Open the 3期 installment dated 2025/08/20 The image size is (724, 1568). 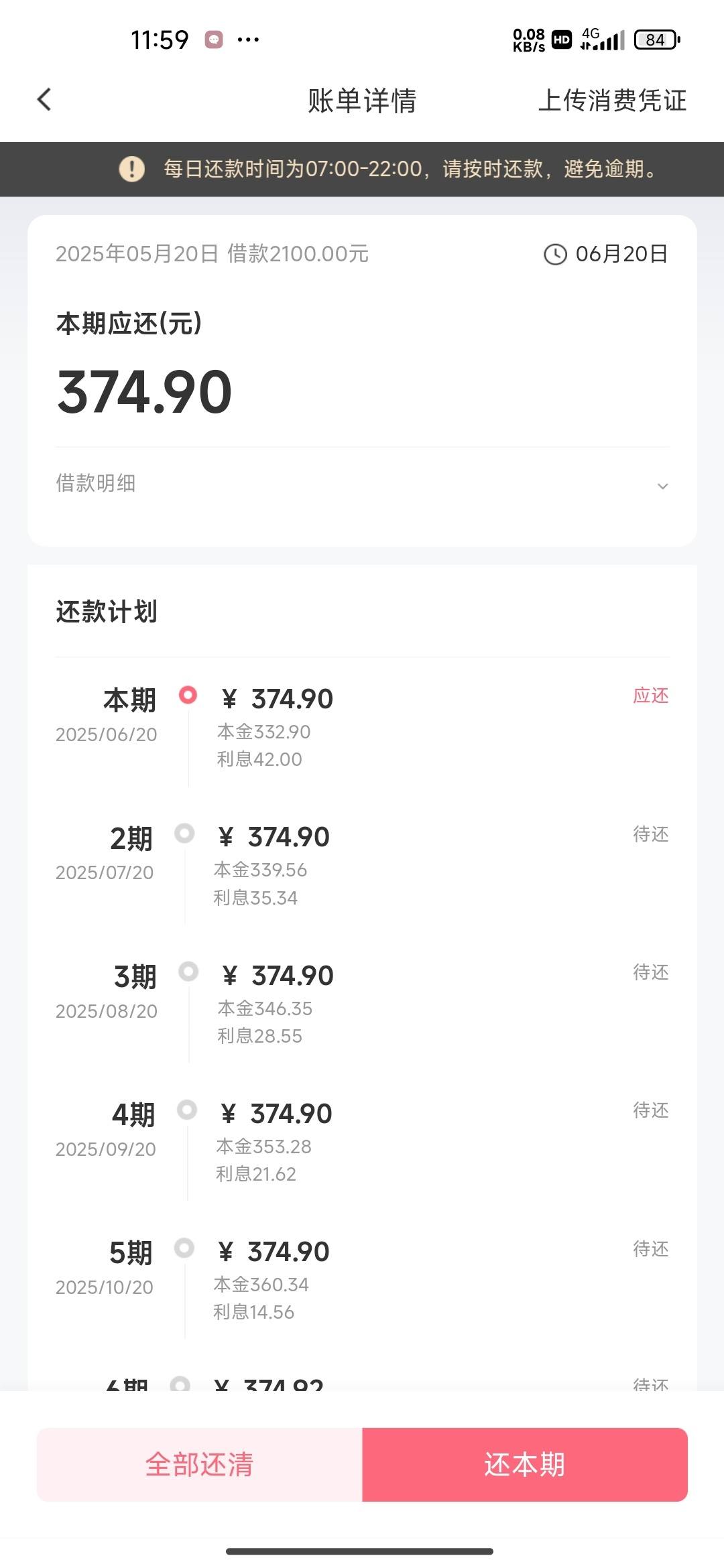(362, 1003)
